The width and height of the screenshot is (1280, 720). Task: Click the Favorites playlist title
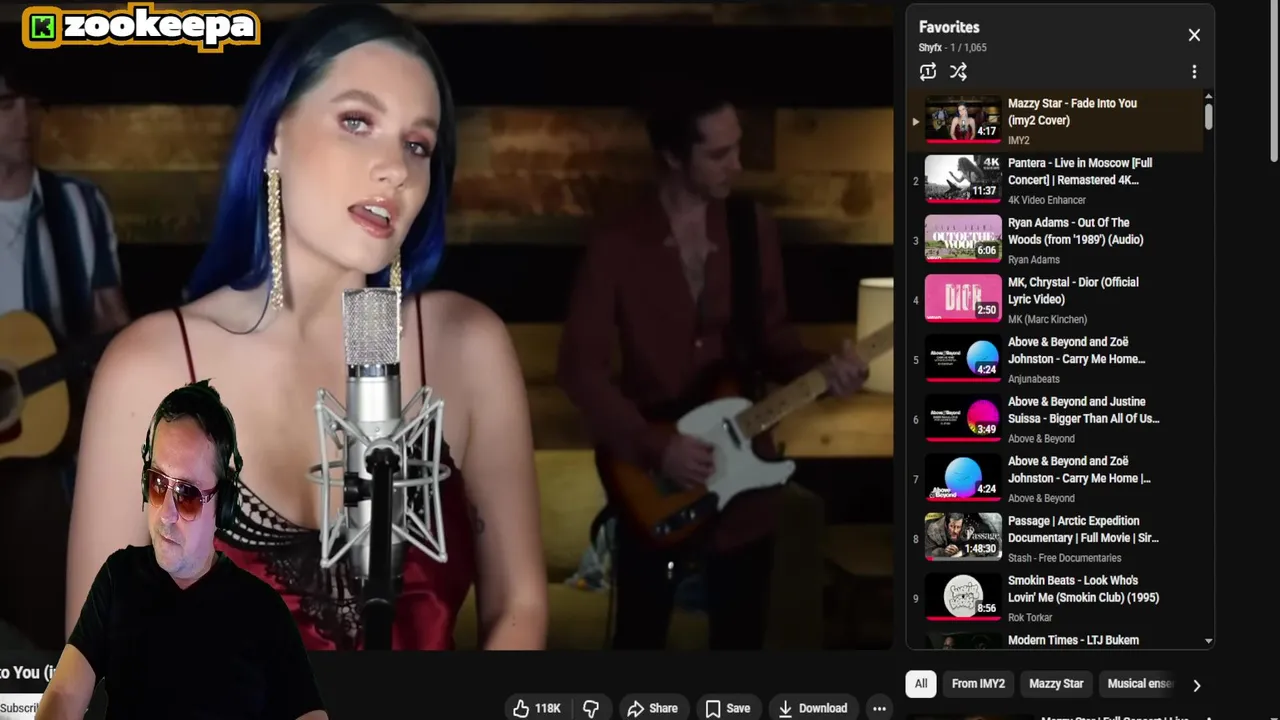(x=949, y=27)
